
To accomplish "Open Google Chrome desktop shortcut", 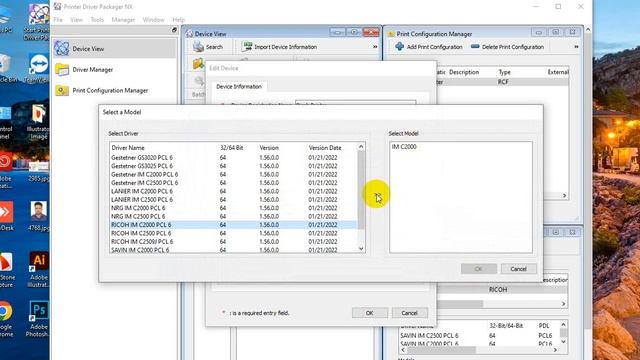I will pos(6,318).
